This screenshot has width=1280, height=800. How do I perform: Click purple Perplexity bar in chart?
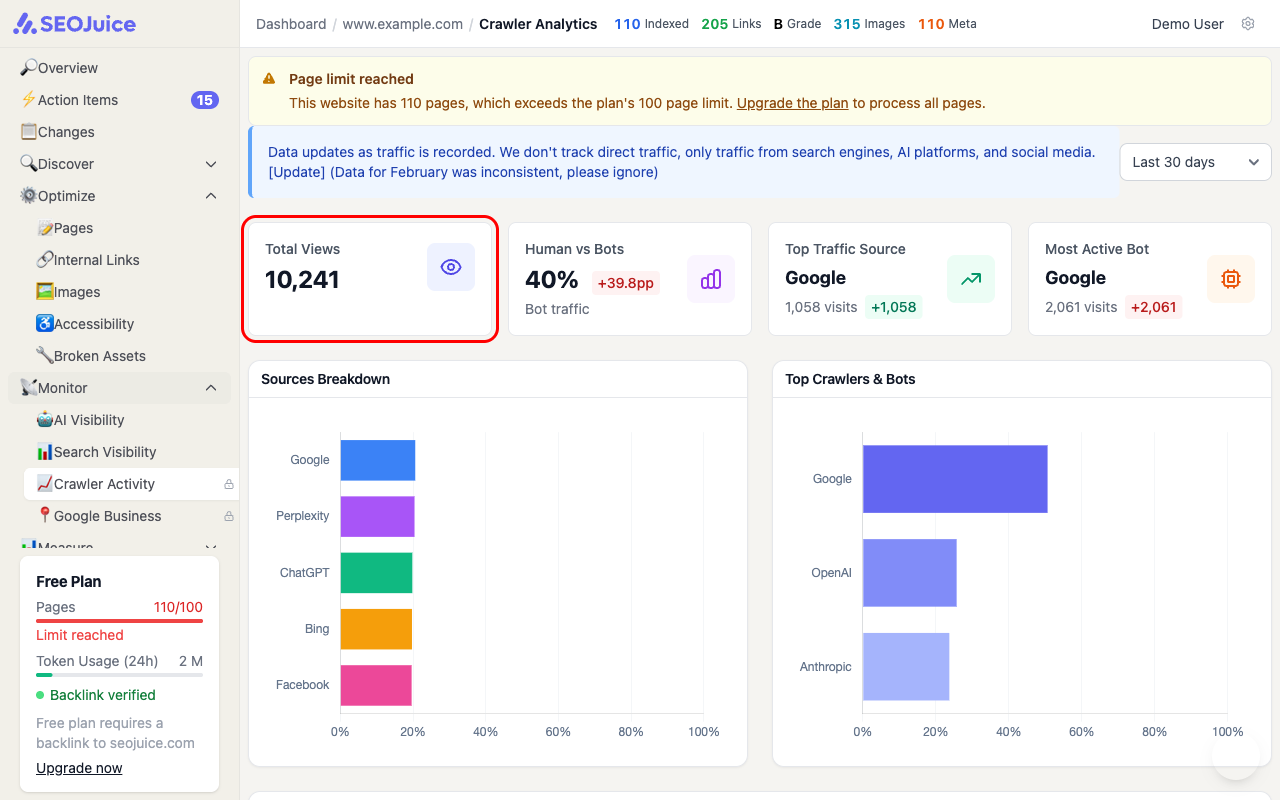378,516
